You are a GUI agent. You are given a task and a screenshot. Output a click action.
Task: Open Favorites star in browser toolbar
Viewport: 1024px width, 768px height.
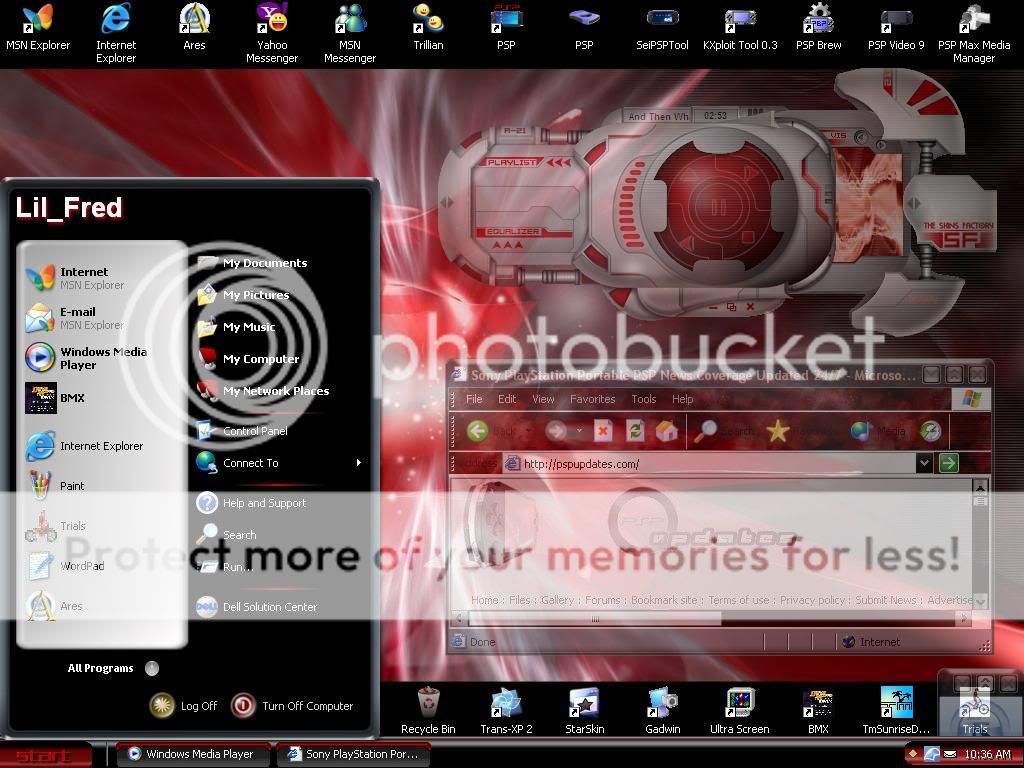[777, 431]
